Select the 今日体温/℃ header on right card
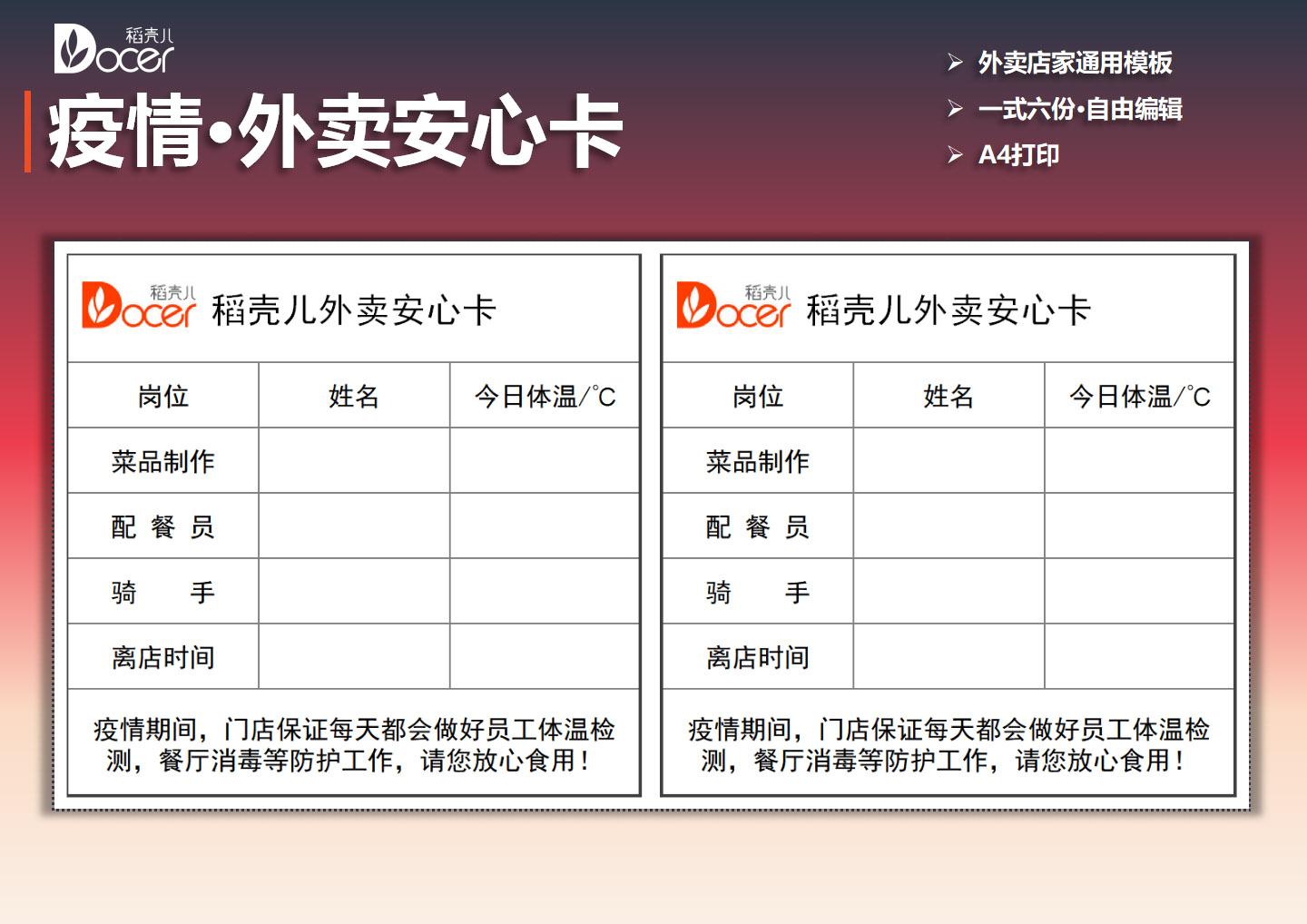Viewport: 1307px width, 924px height. coord(1138,396)
